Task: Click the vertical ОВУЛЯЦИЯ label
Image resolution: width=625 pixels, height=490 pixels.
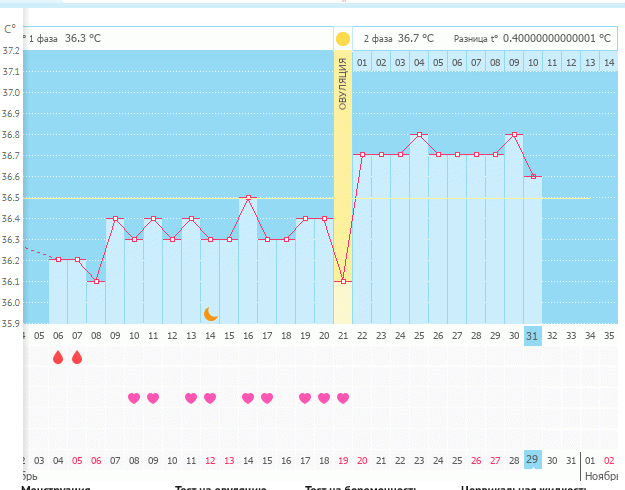Action: (x=343, y=84)
